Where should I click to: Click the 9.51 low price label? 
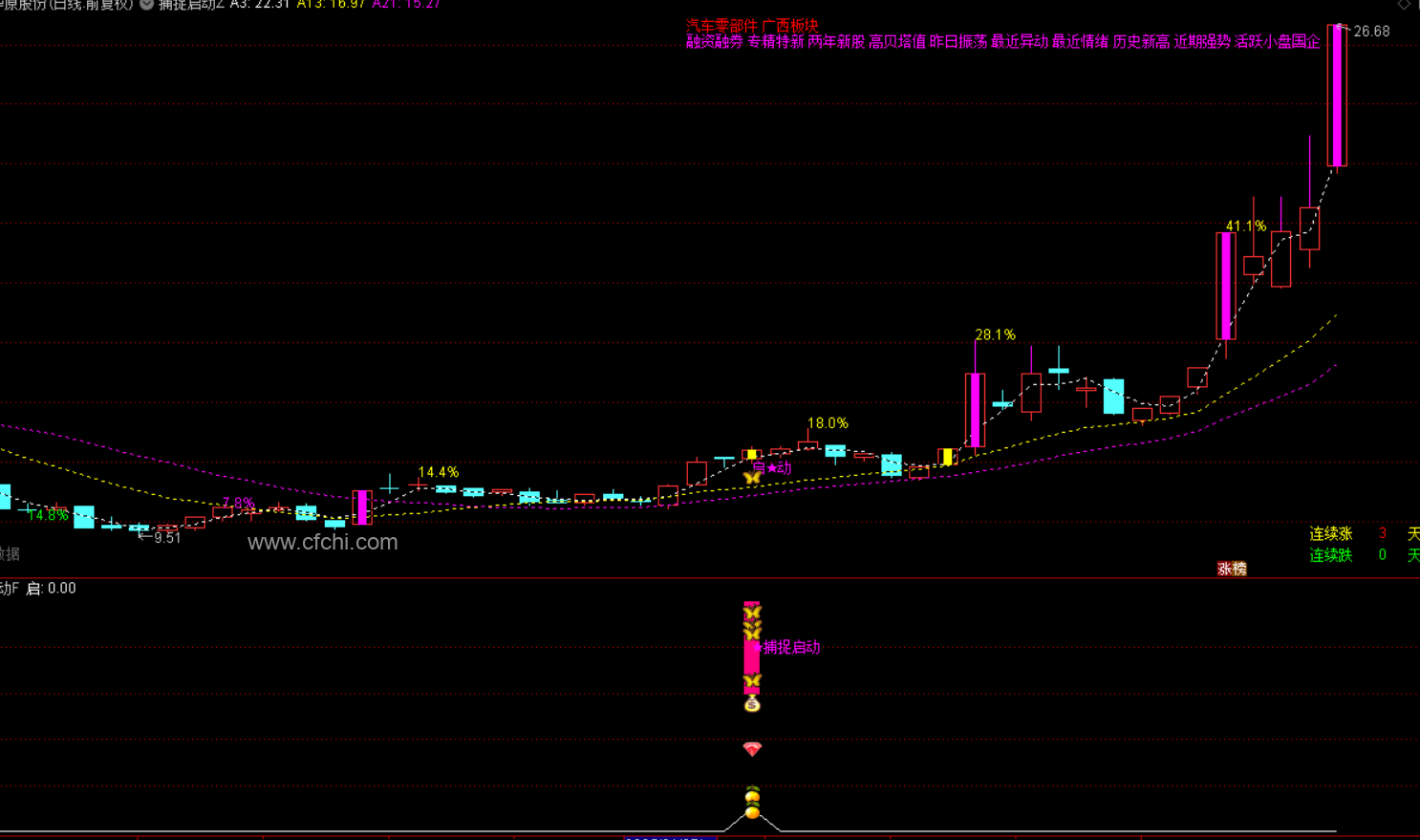pos(167,538)
